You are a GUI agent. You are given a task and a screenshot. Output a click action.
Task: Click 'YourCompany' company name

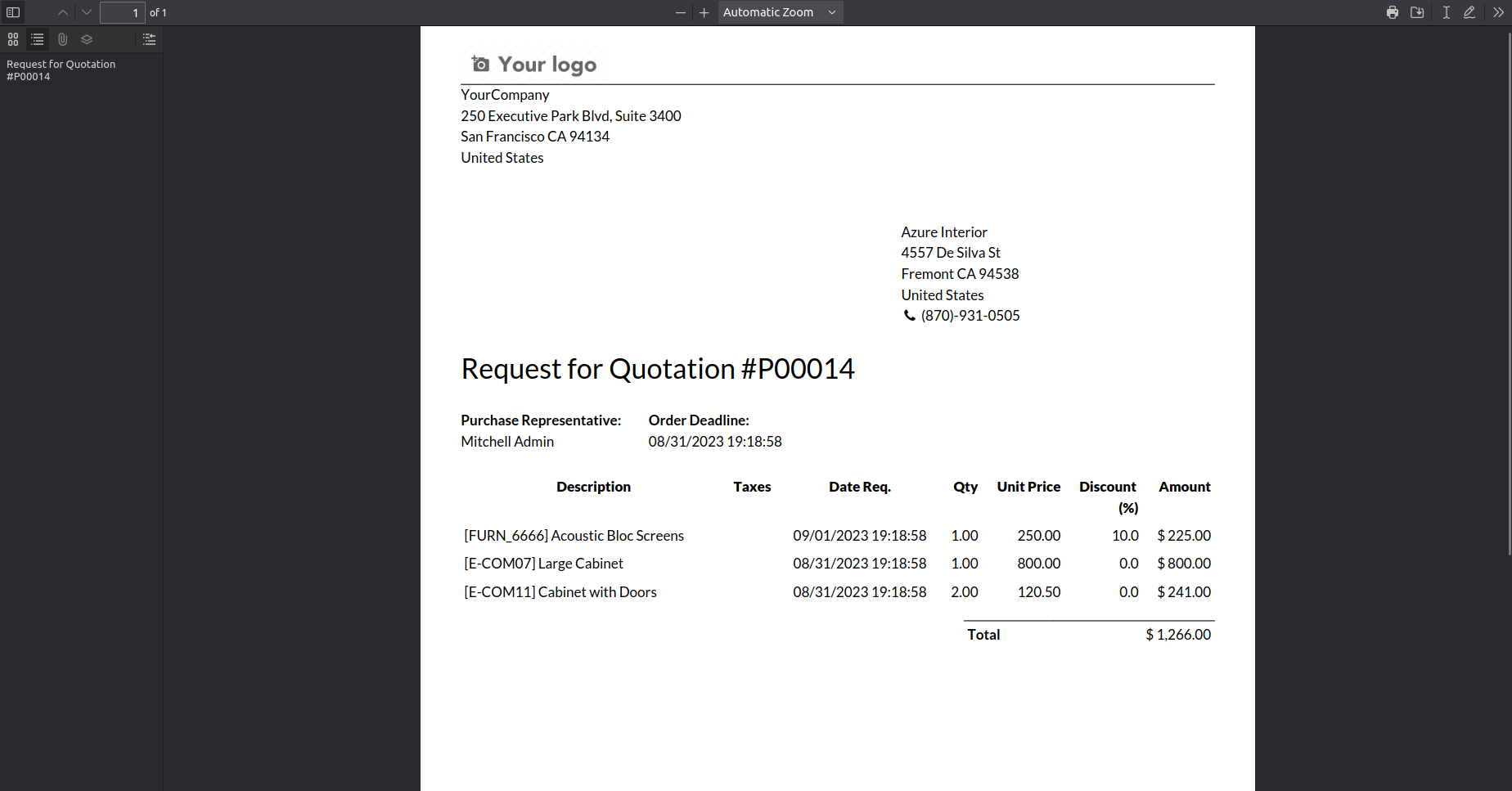point(505,95)
